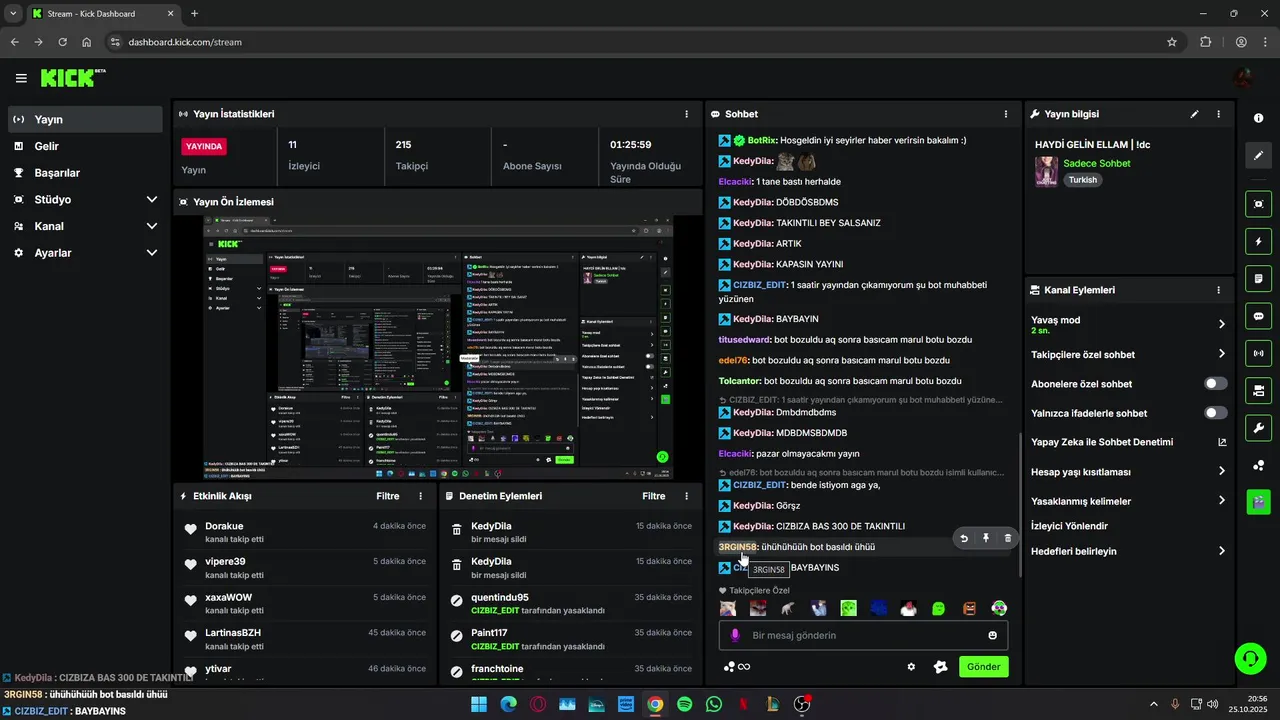Open a new browser tab with the plus button

[x=194, y=14]
